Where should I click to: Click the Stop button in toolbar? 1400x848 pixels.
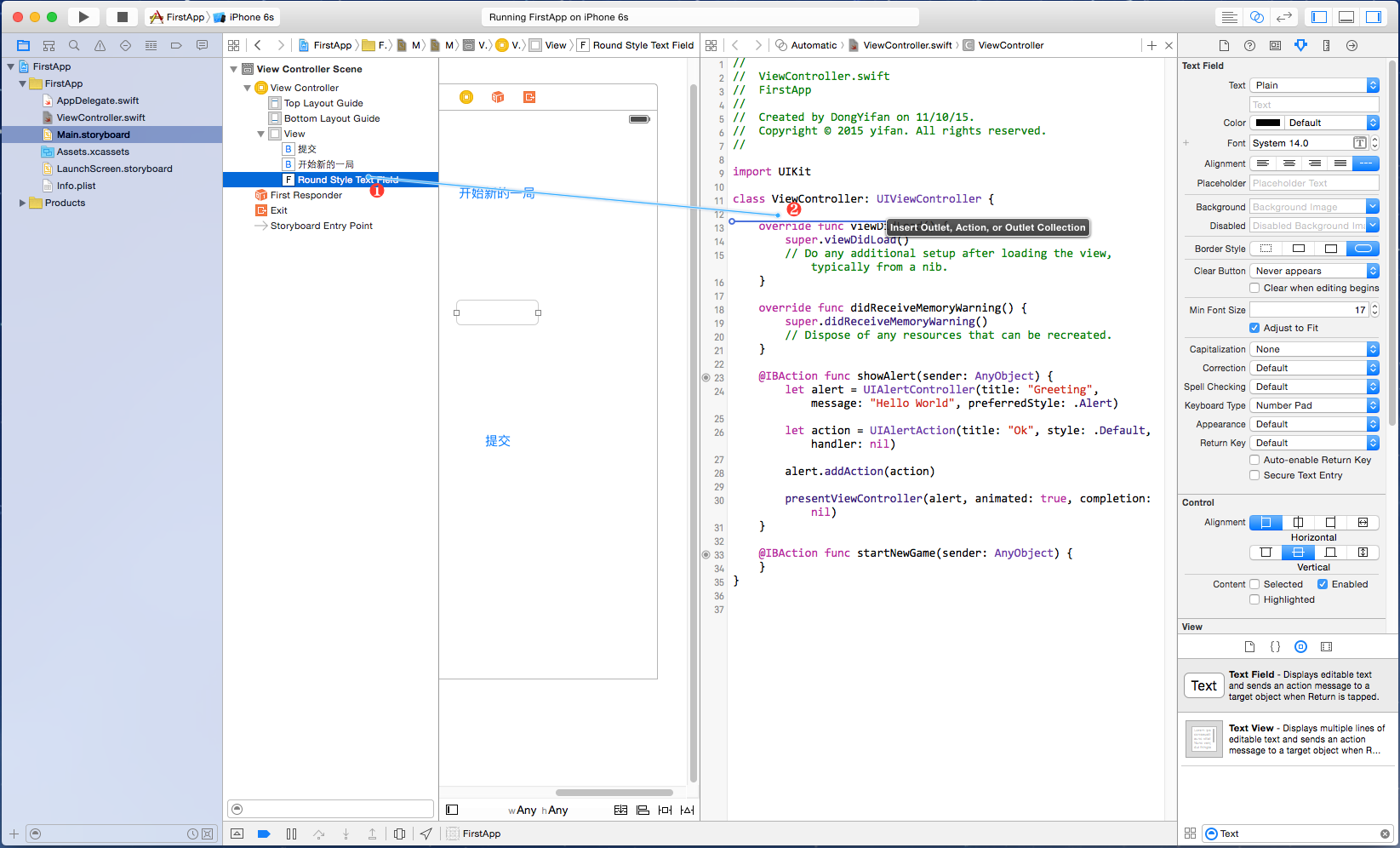(122, 17)
